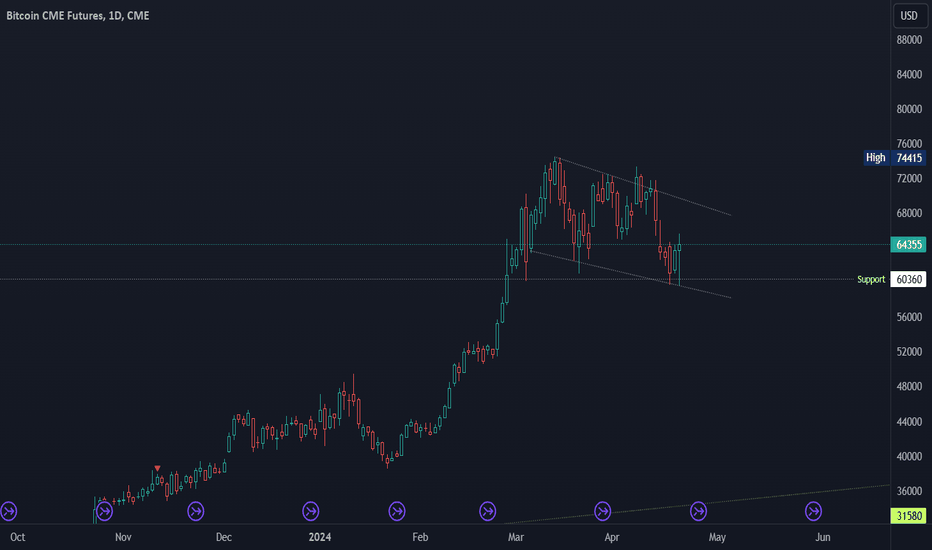Click the event marker icon just before May
Viewport: 932px width, 550px height.
698,511
